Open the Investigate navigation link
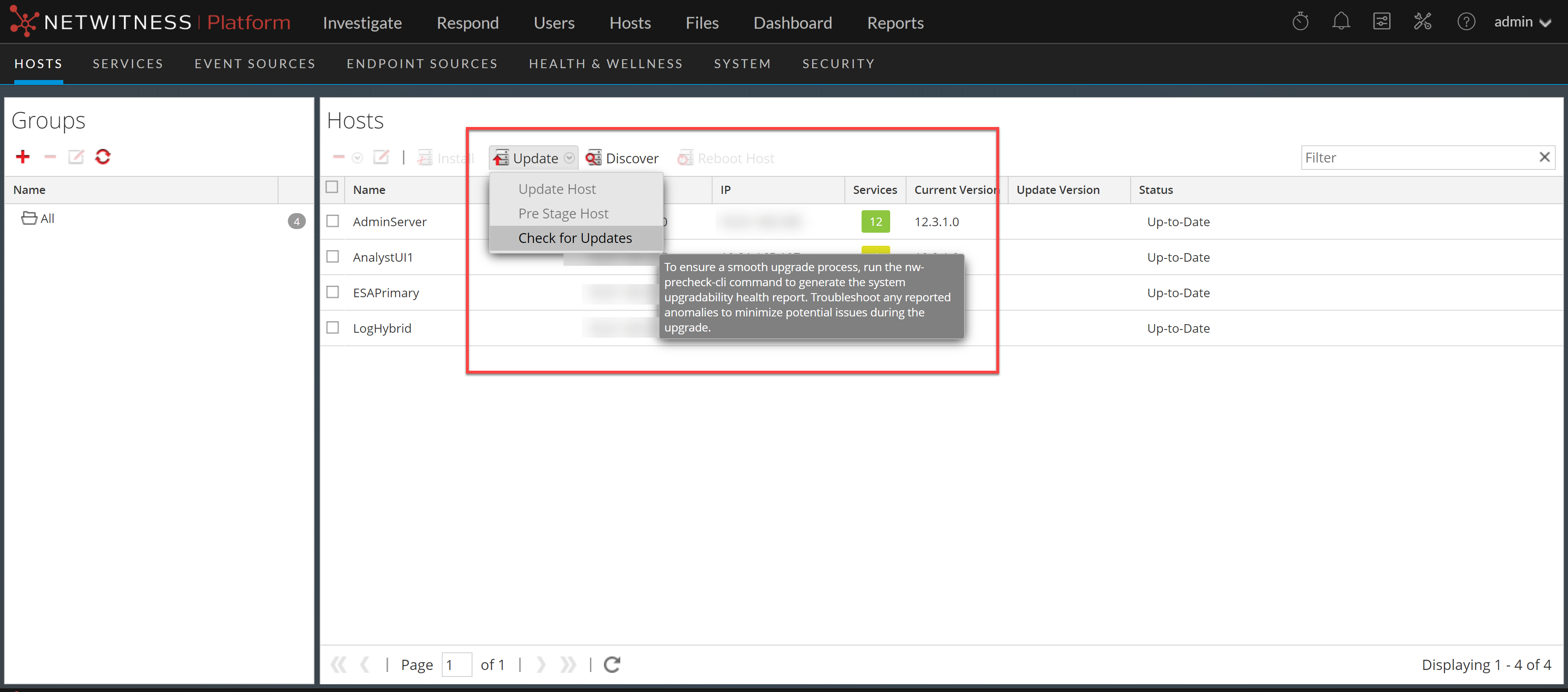 pos(362,22)
